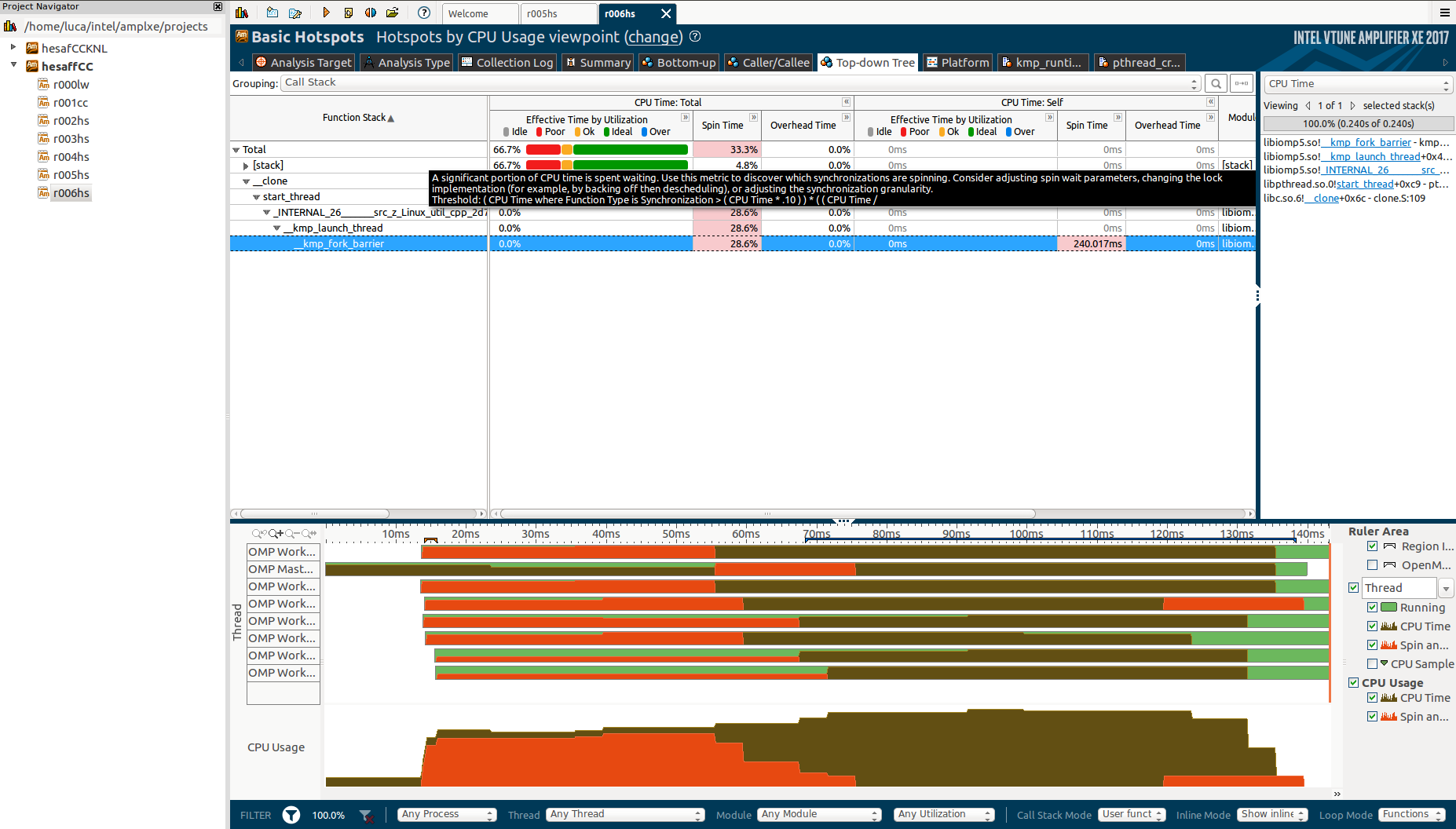The width and height of the screenshot is (1456, 829).
Task: Reset timeline zoom to full range
Action: 309,533
